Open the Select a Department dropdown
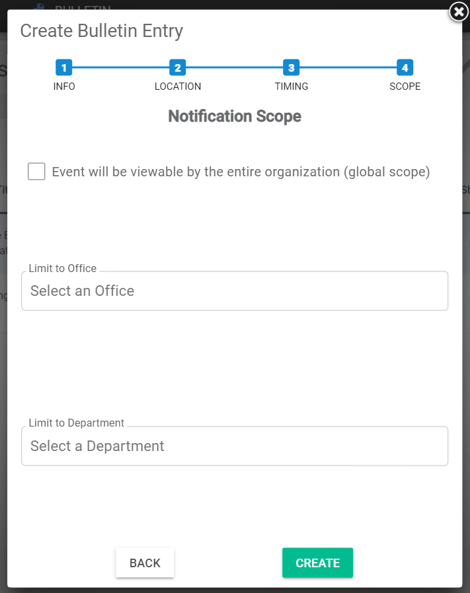470x593 pixels. click(234, 446)
